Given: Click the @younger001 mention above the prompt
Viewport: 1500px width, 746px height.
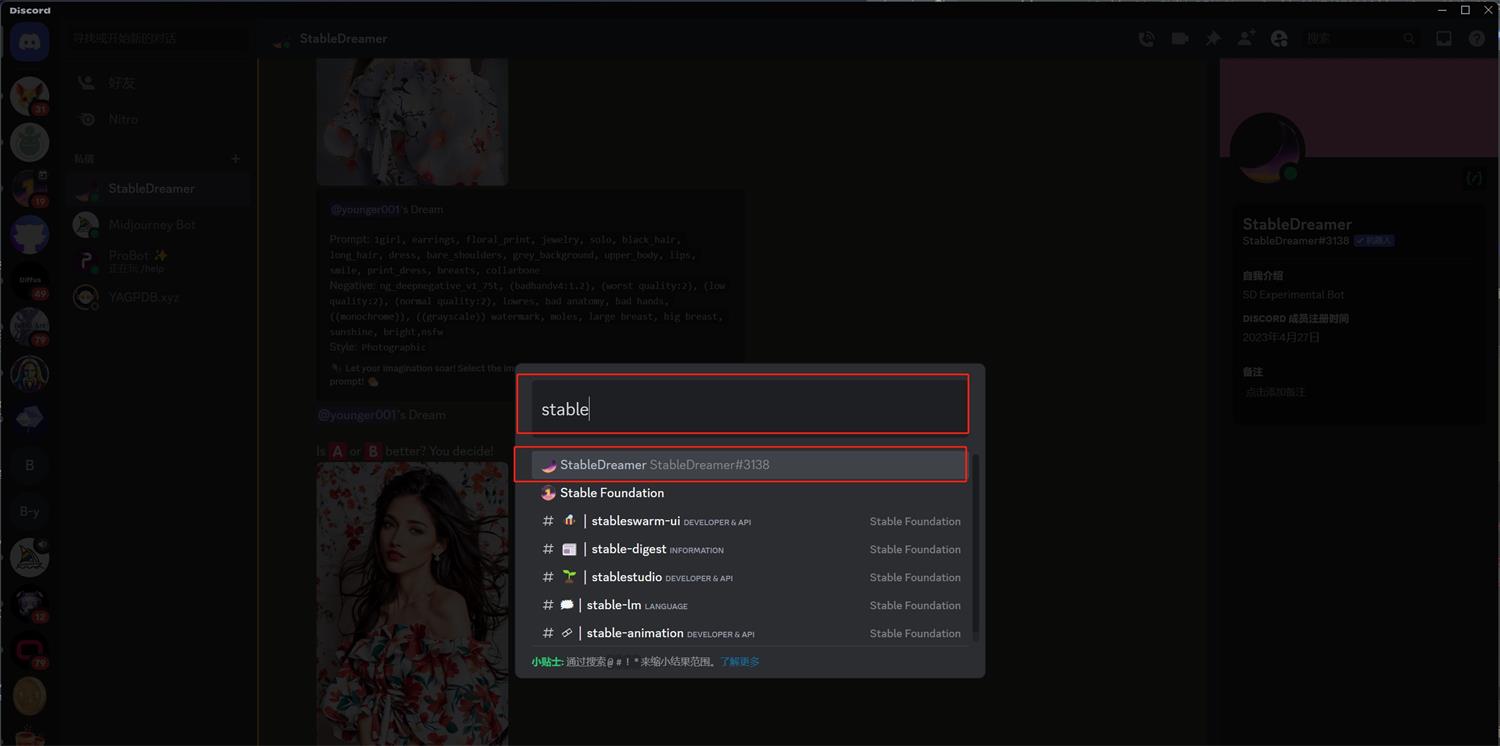Looking at the screenshot, I should (x=365, y=209).
